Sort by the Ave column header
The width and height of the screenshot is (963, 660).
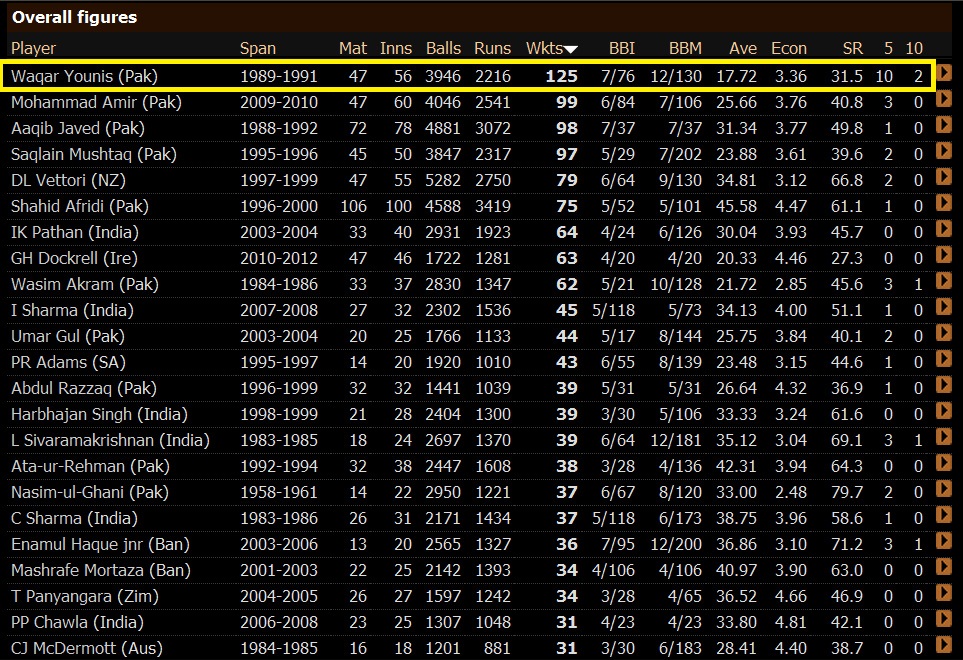(743, 49)
